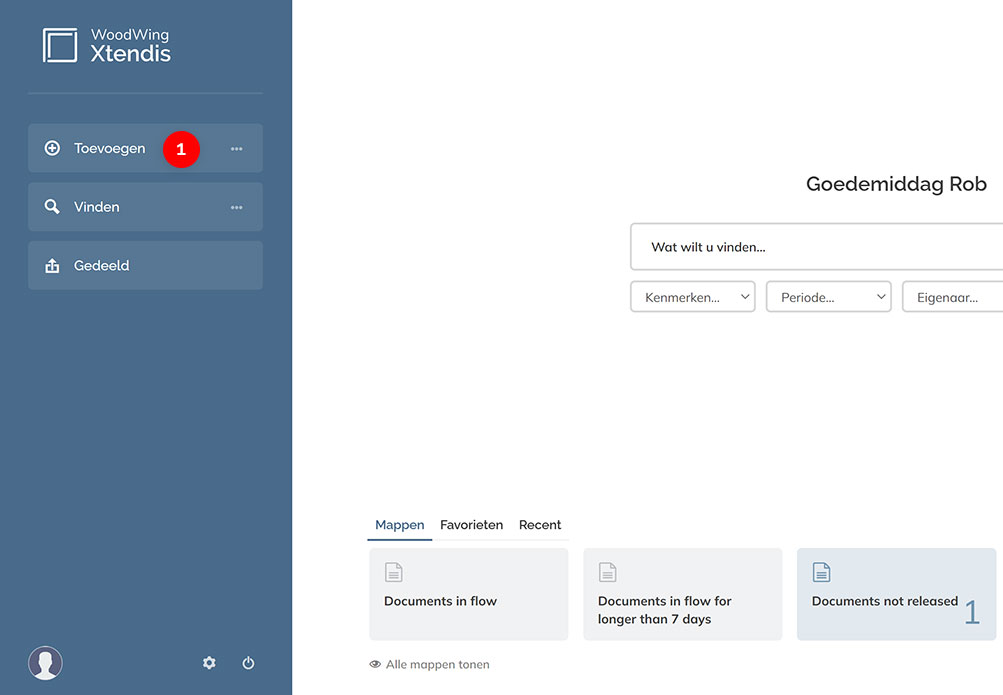Click the magnifier icon beside Vinden
Screen dimensions: 1003x695
53,207
